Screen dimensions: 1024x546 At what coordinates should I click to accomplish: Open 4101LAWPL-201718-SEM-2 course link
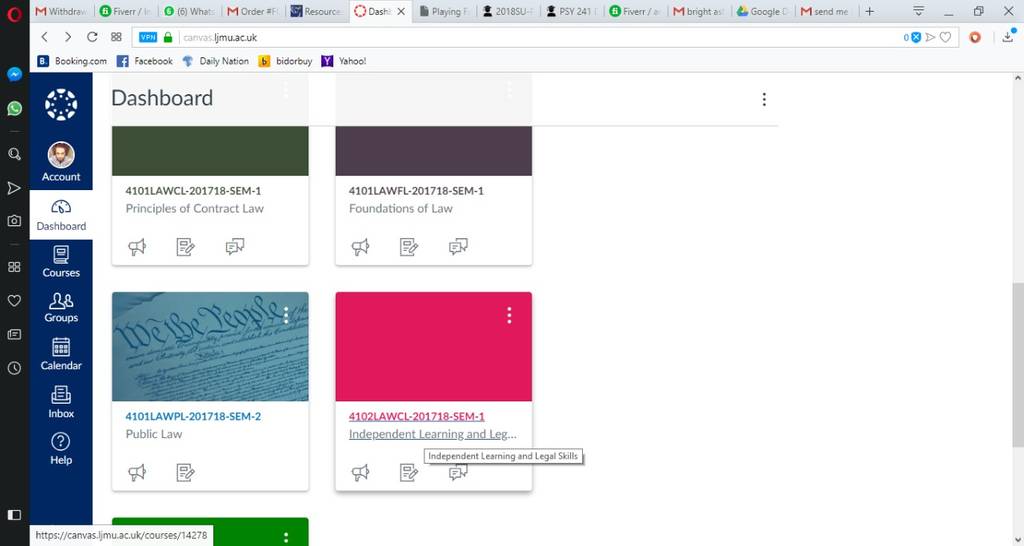(x=193, y=416)
